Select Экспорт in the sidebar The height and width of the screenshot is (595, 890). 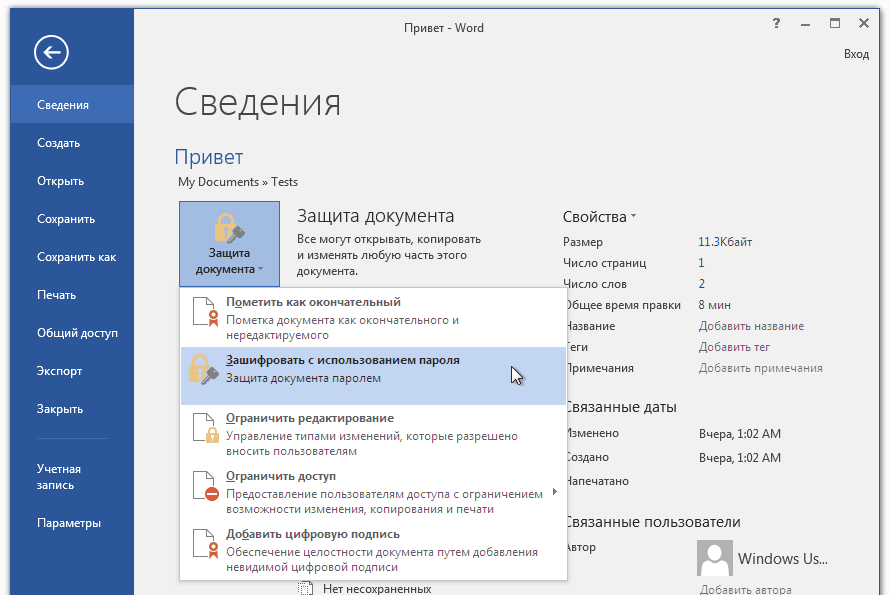pos(72,371)
